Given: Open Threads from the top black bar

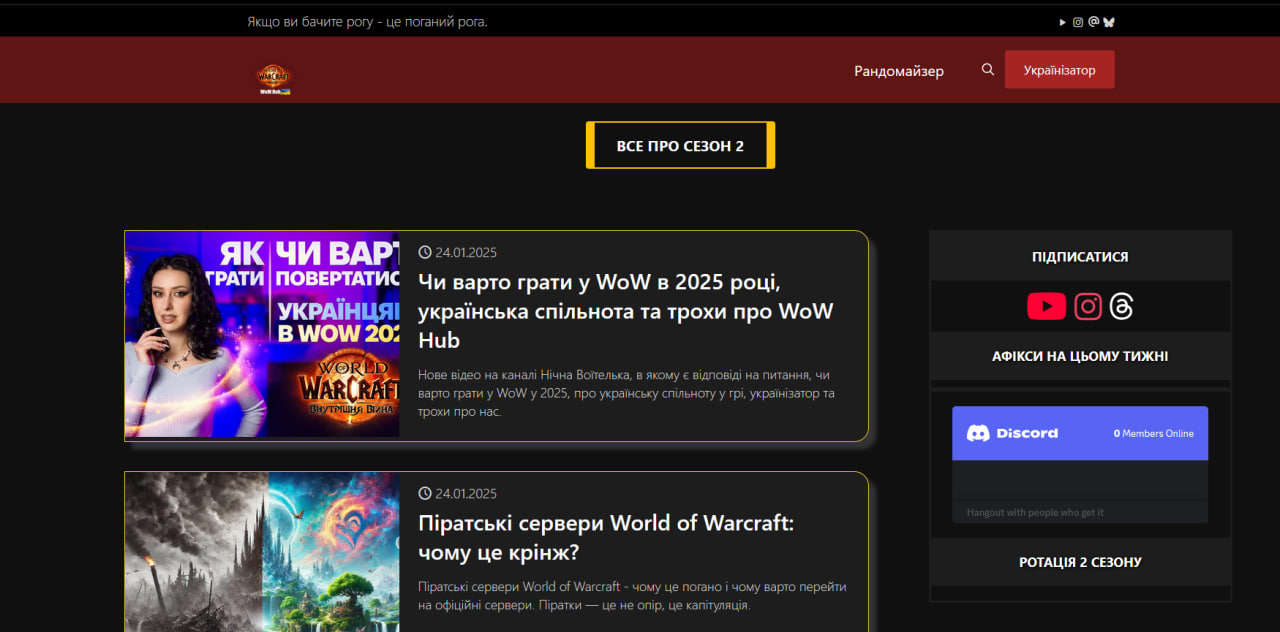Looking at the screenshot, I should pos(1093,21).
